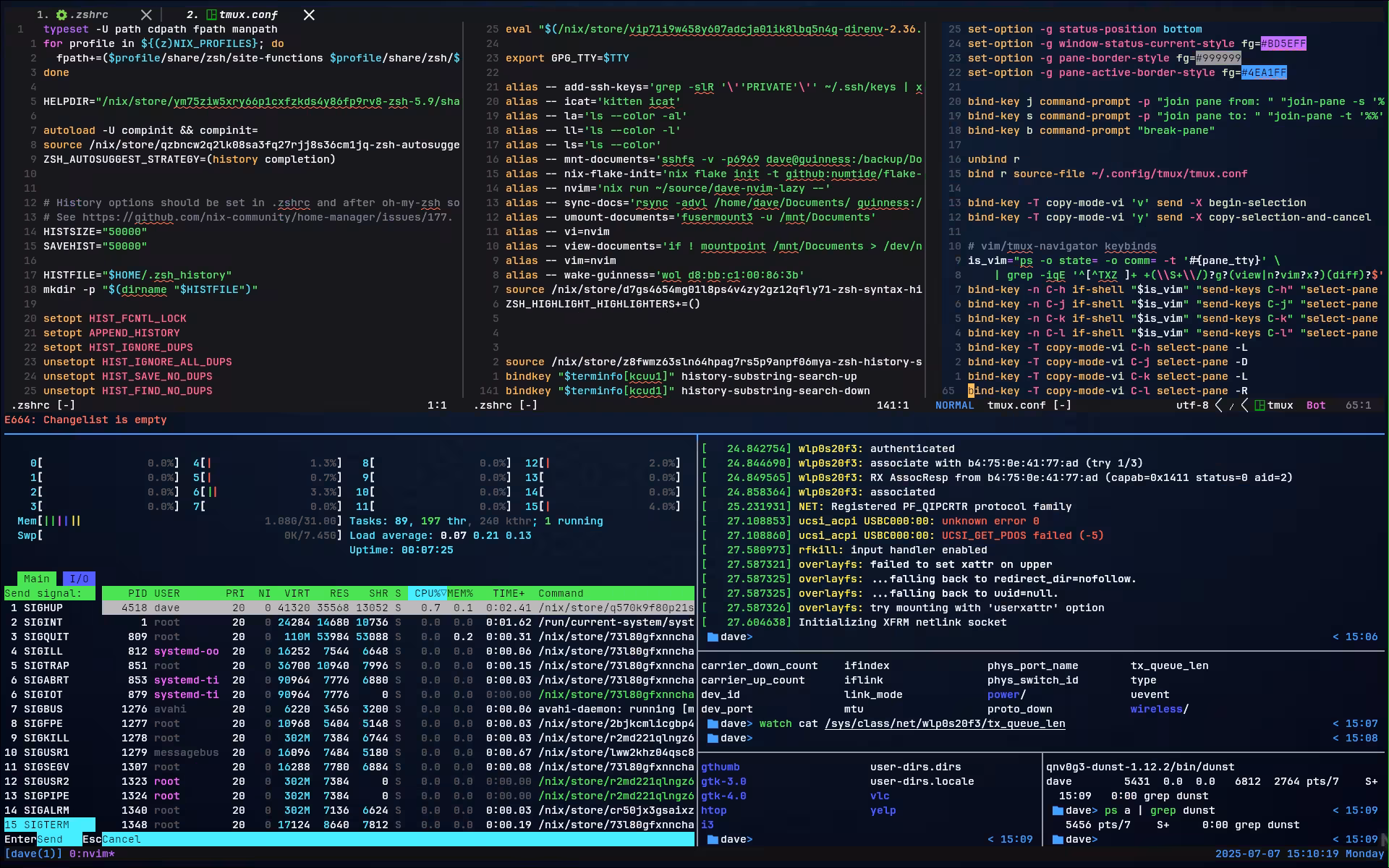The height and width of the screenshot is (868, 1389).
Task: Click the gthumb directory entry
Action: [721, 767]
